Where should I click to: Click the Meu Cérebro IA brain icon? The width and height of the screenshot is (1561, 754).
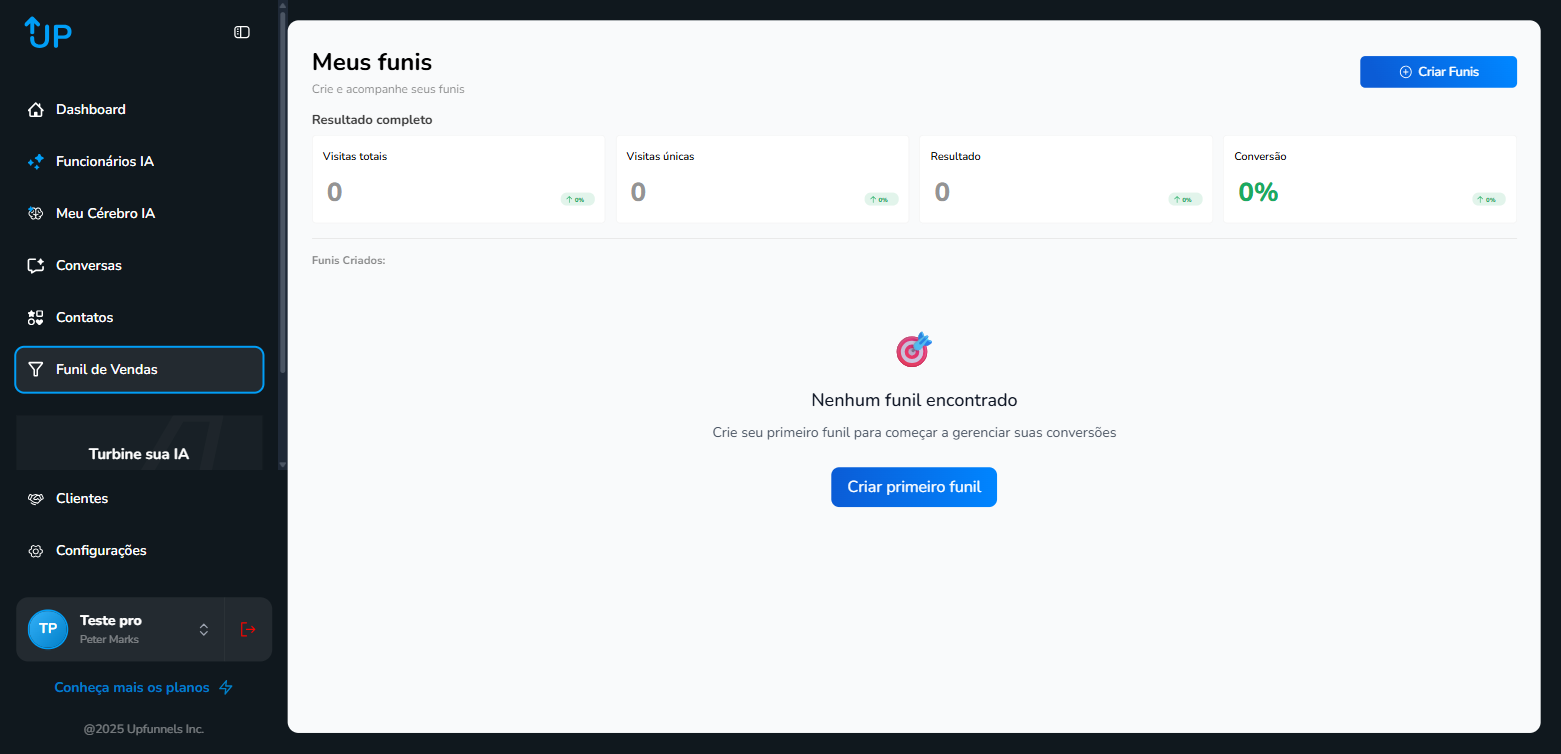pos(36,214)
